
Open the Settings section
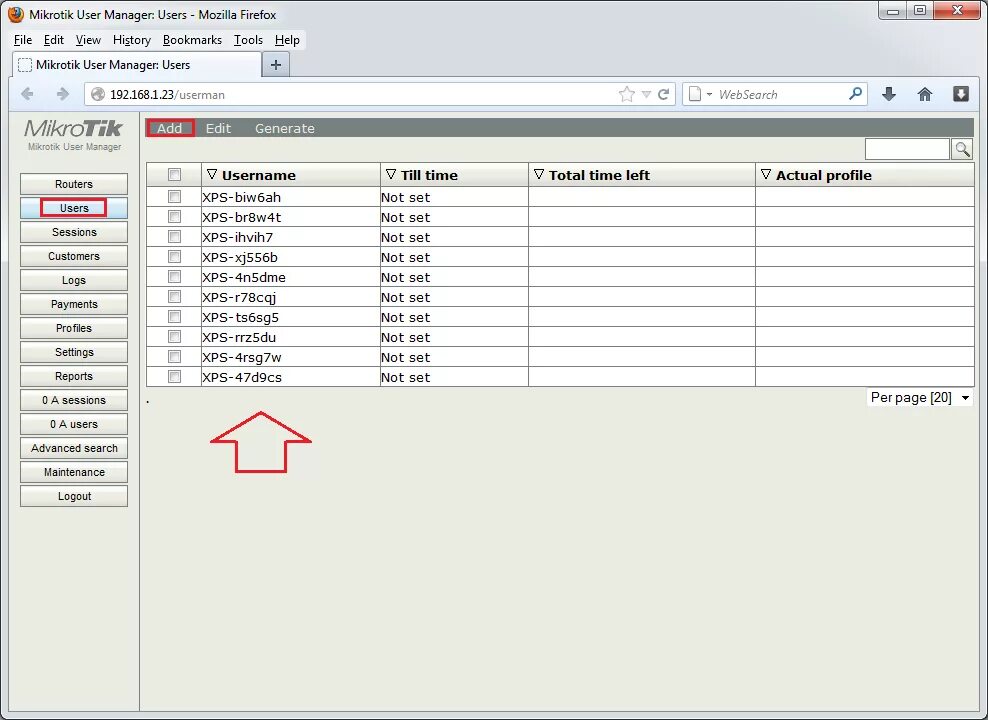pos(74,351)
